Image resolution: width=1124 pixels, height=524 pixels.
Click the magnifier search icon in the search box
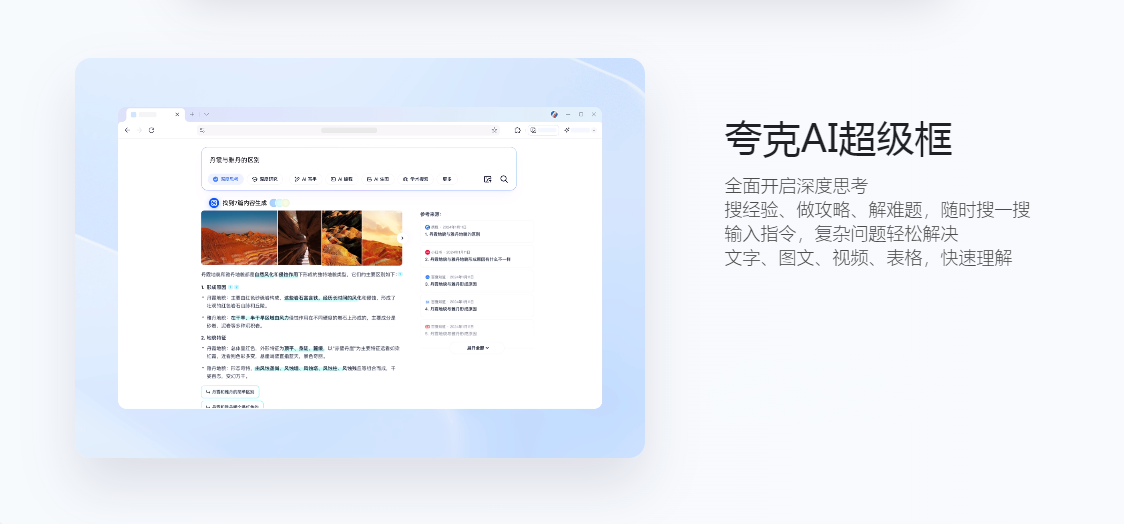[x=504, y=179]
